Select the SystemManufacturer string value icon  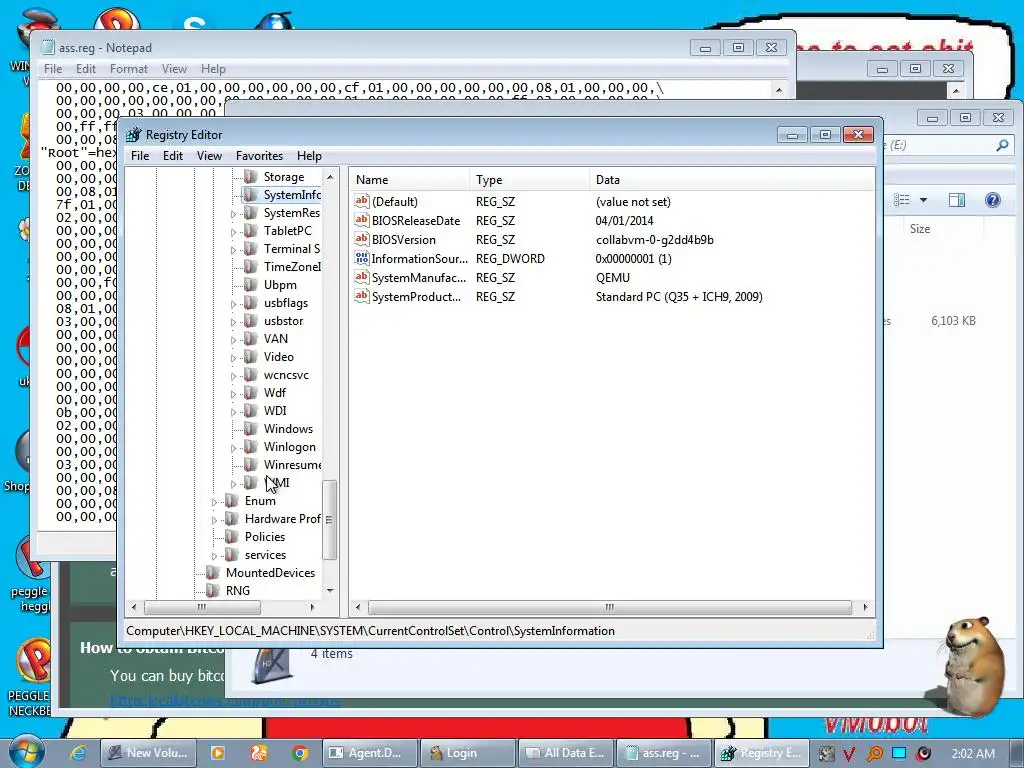[362, 277]
